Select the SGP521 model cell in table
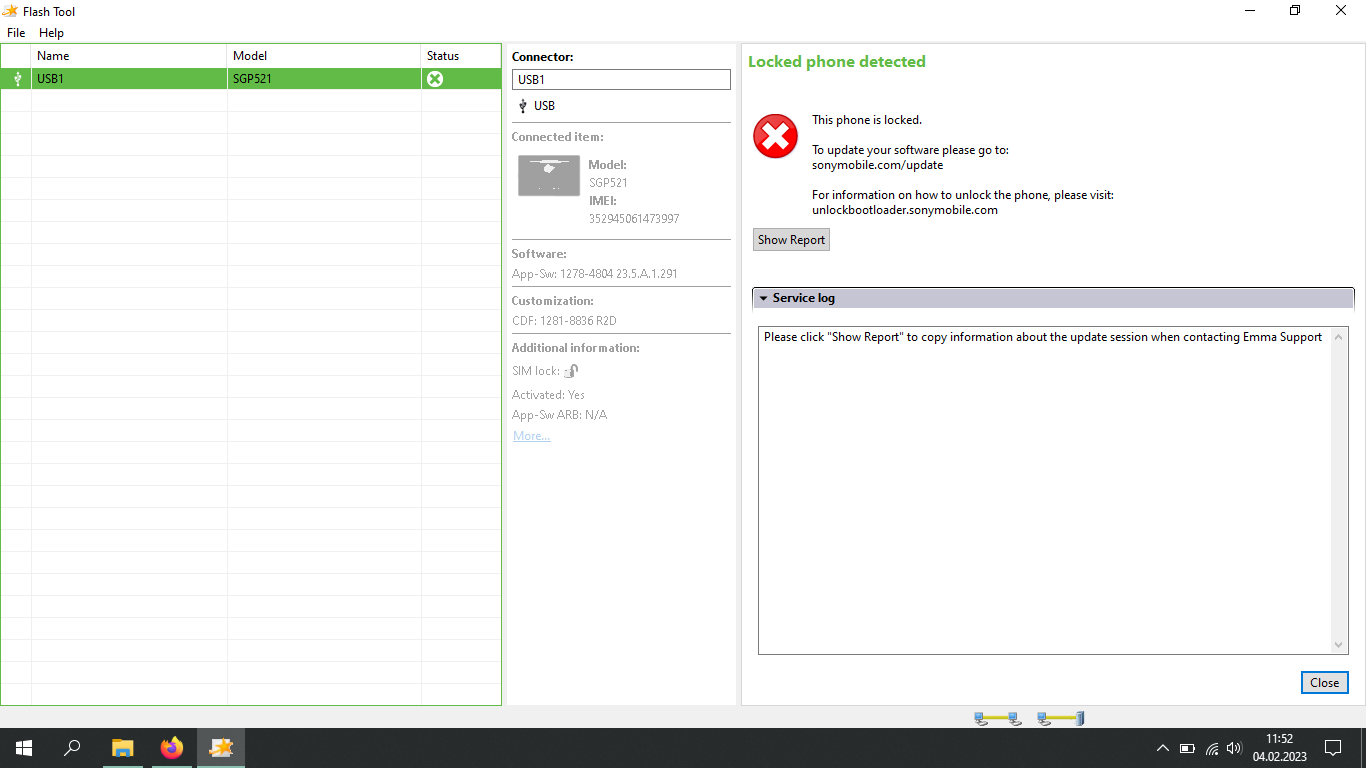 tap(325, 79)
